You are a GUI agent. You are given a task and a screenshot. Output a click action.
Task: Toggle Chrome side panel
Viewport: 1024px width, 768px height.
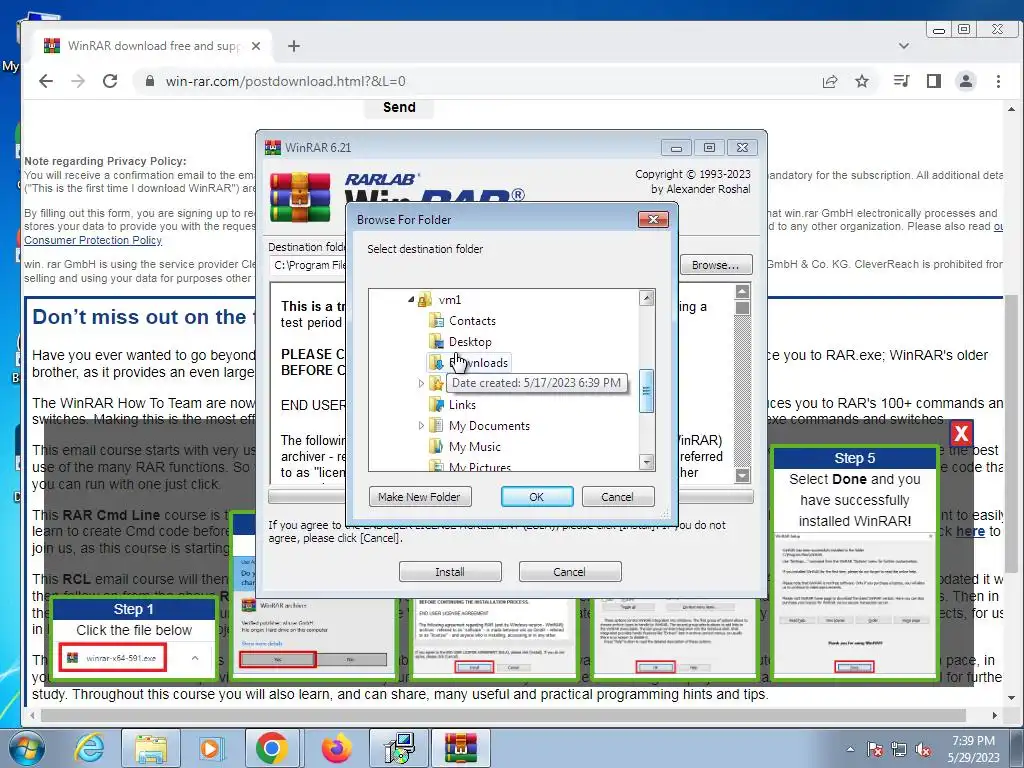pyautogui.click(x=934, y=81)
